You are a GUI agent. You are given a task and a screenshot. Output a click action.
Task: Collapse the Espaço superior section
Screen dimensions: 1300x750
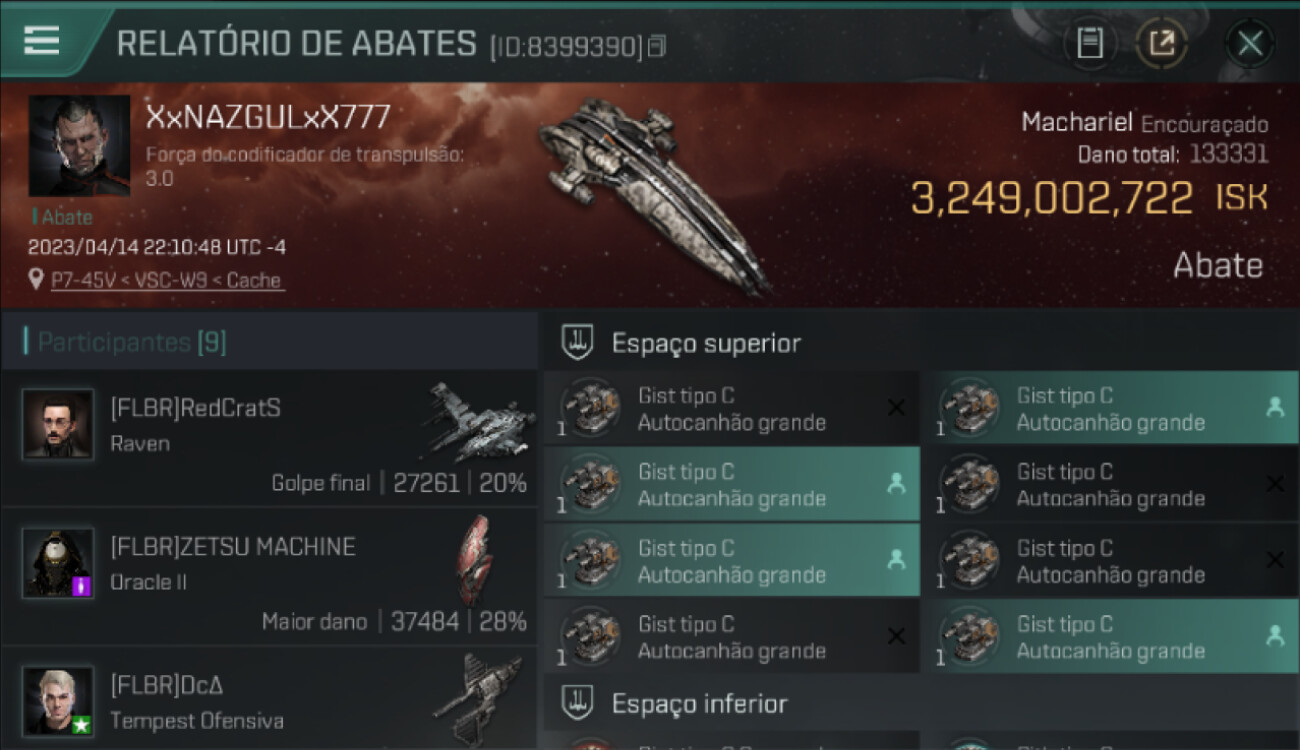coord(920,343)
